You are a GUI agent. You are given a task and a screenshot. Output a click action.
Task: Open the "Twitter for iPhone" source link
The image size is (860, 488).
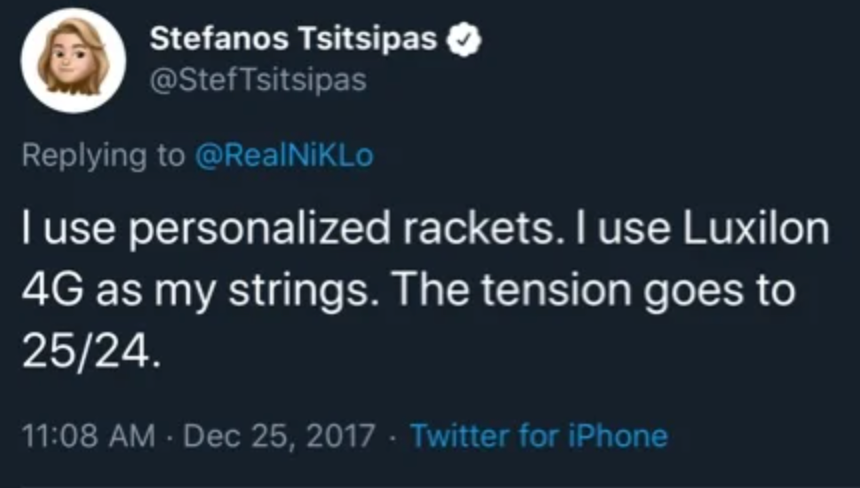tap(538, 436)
